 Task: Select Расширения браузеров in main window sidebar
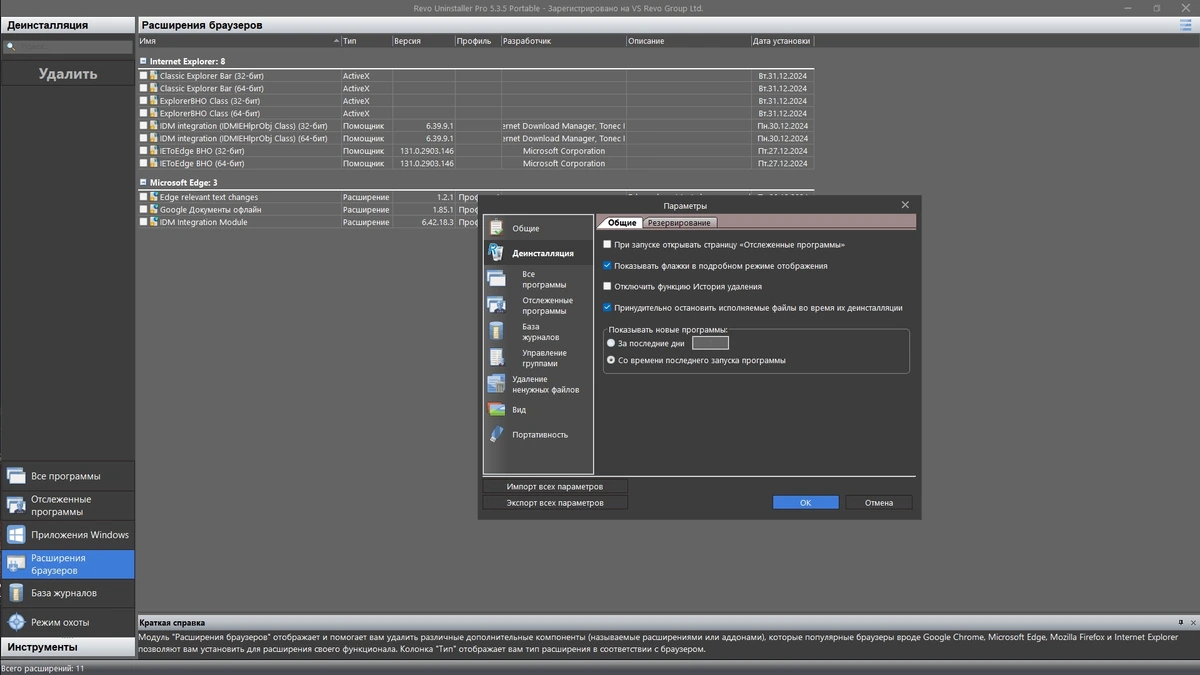[x=67, y=564]
